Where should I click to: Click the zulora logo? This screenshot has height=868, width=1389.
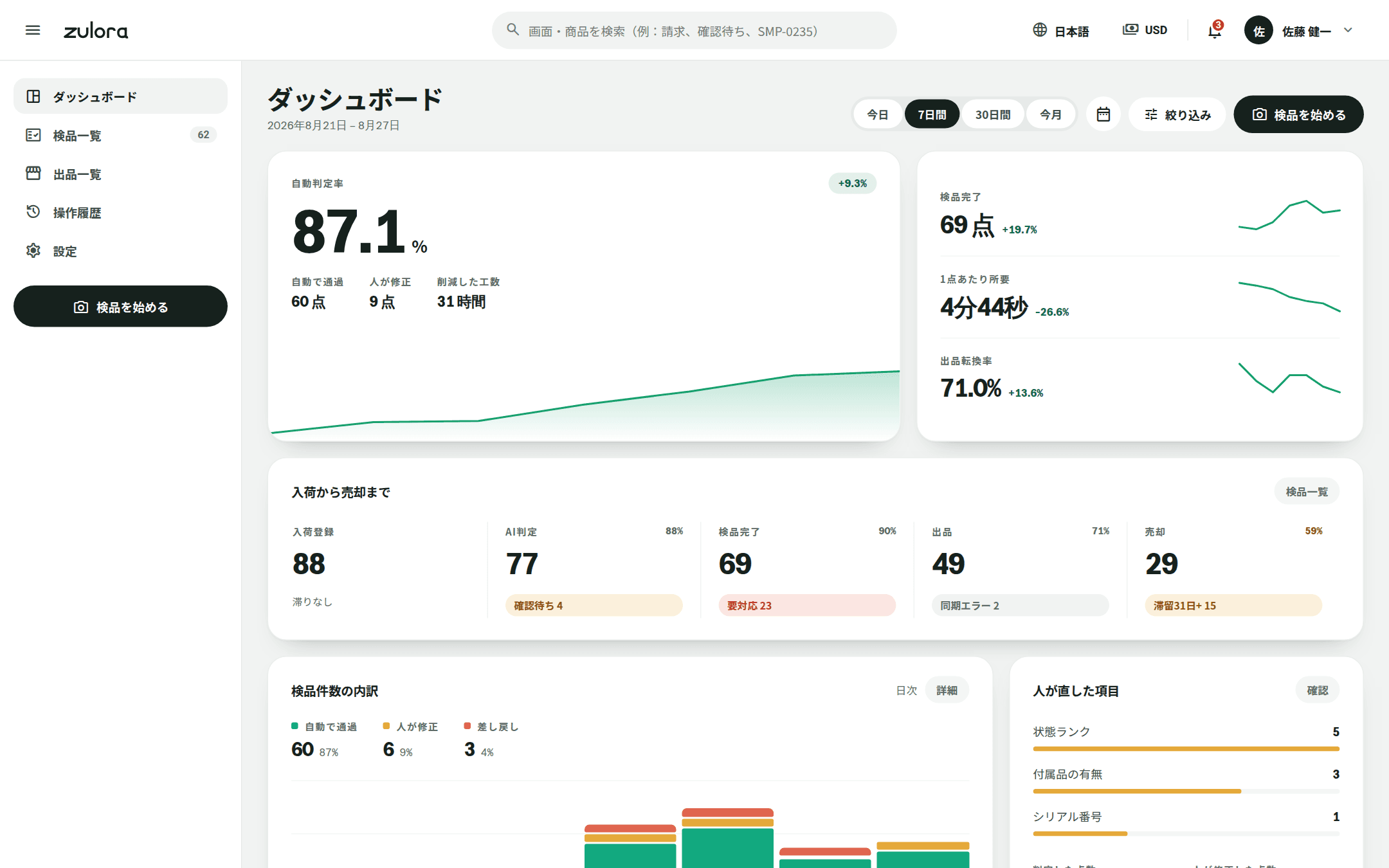point(96,31)
